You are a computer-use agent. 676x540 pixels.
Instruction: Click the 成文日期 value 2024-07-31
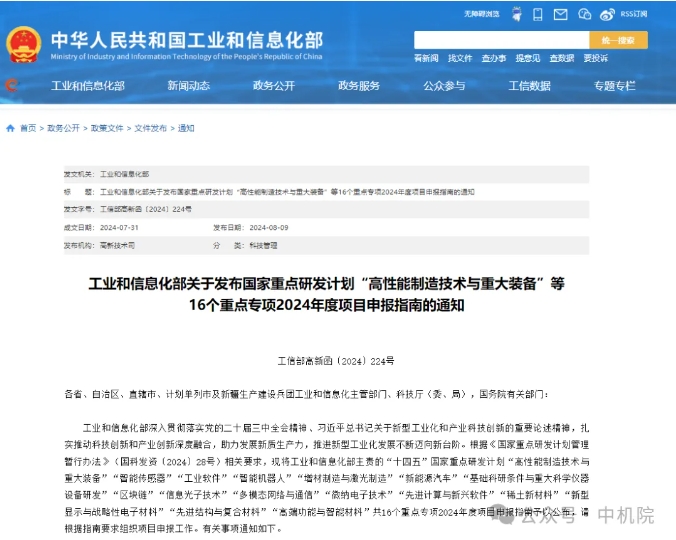(119, 228)
